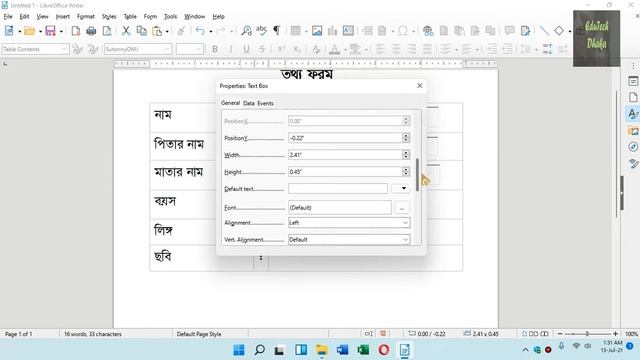Open a file with the Open icon
Image resolution: width=640 pixels, height=360 pixels.
click(29, 31)
